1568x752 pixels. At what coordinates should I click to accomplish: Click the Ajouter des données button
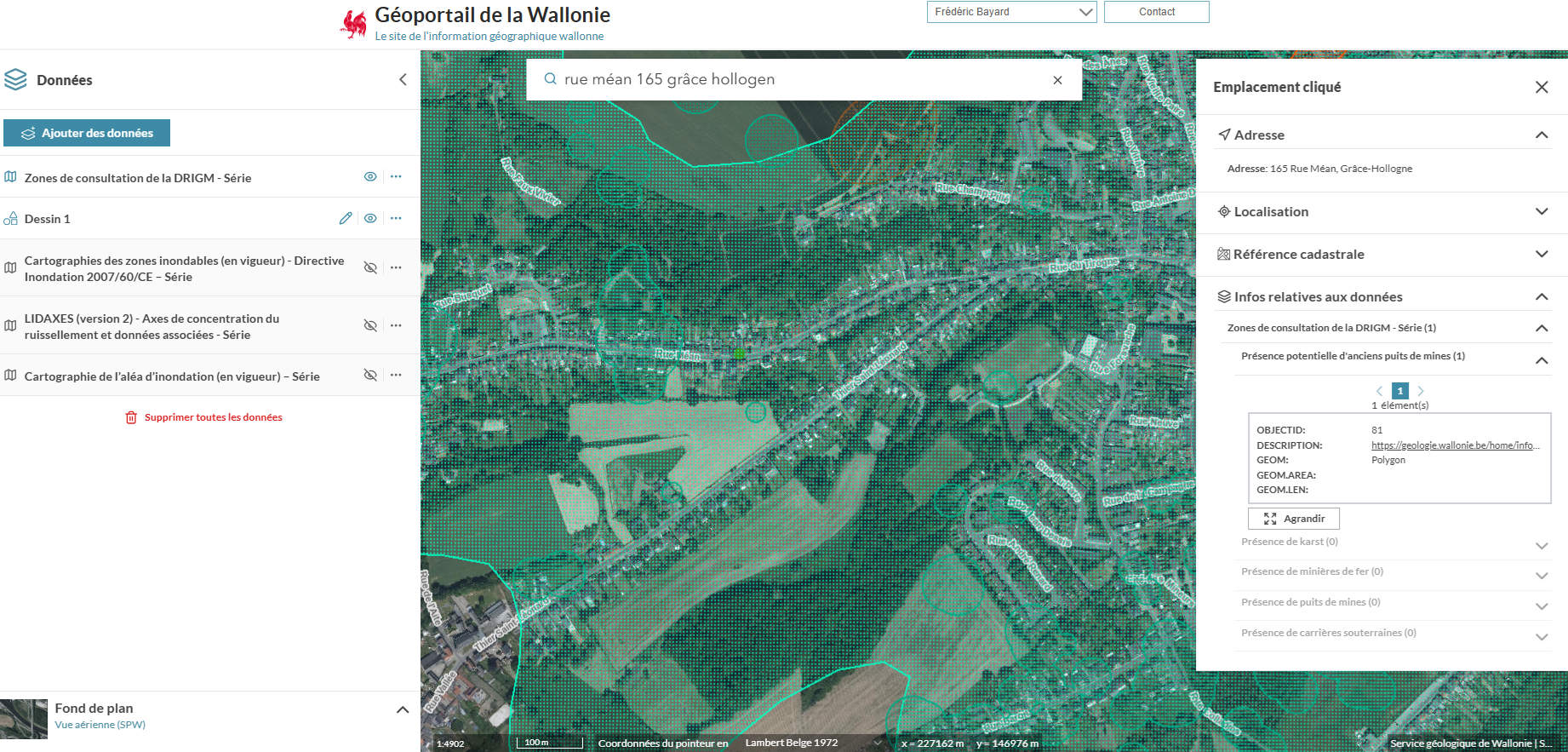coord(87,133)
